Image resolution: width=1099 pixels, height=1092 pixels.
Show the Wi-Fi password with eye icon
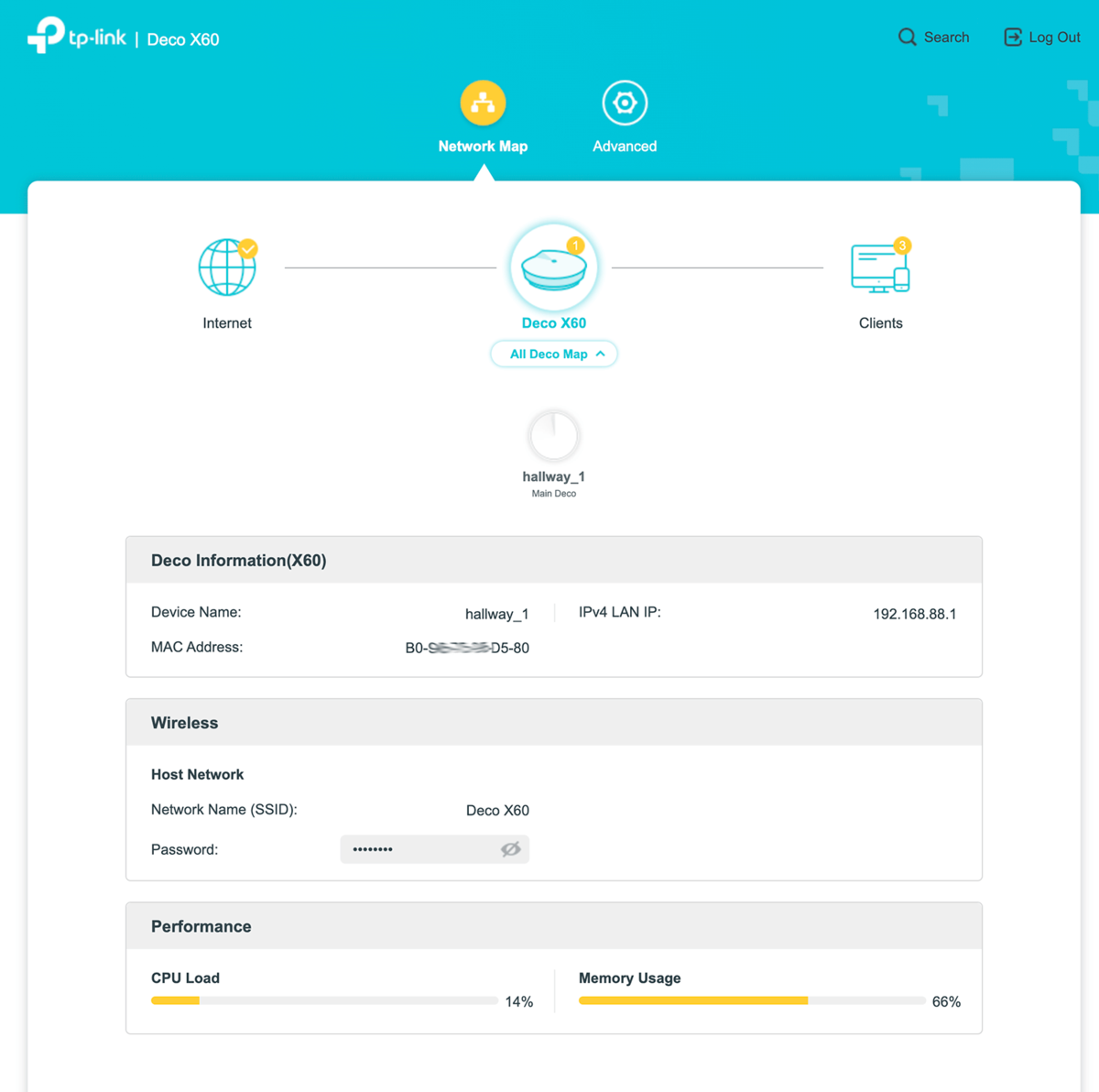pyautogui.click(x=511, y=849)
